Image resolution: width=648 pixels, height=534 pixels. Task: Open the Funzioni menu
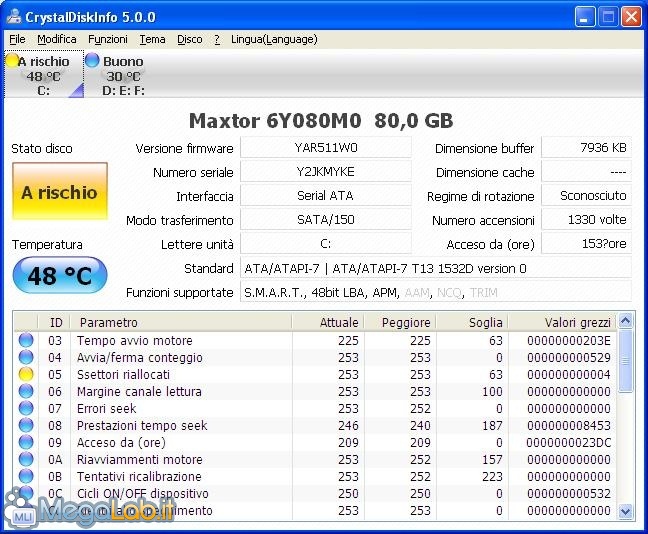[108, 39]
